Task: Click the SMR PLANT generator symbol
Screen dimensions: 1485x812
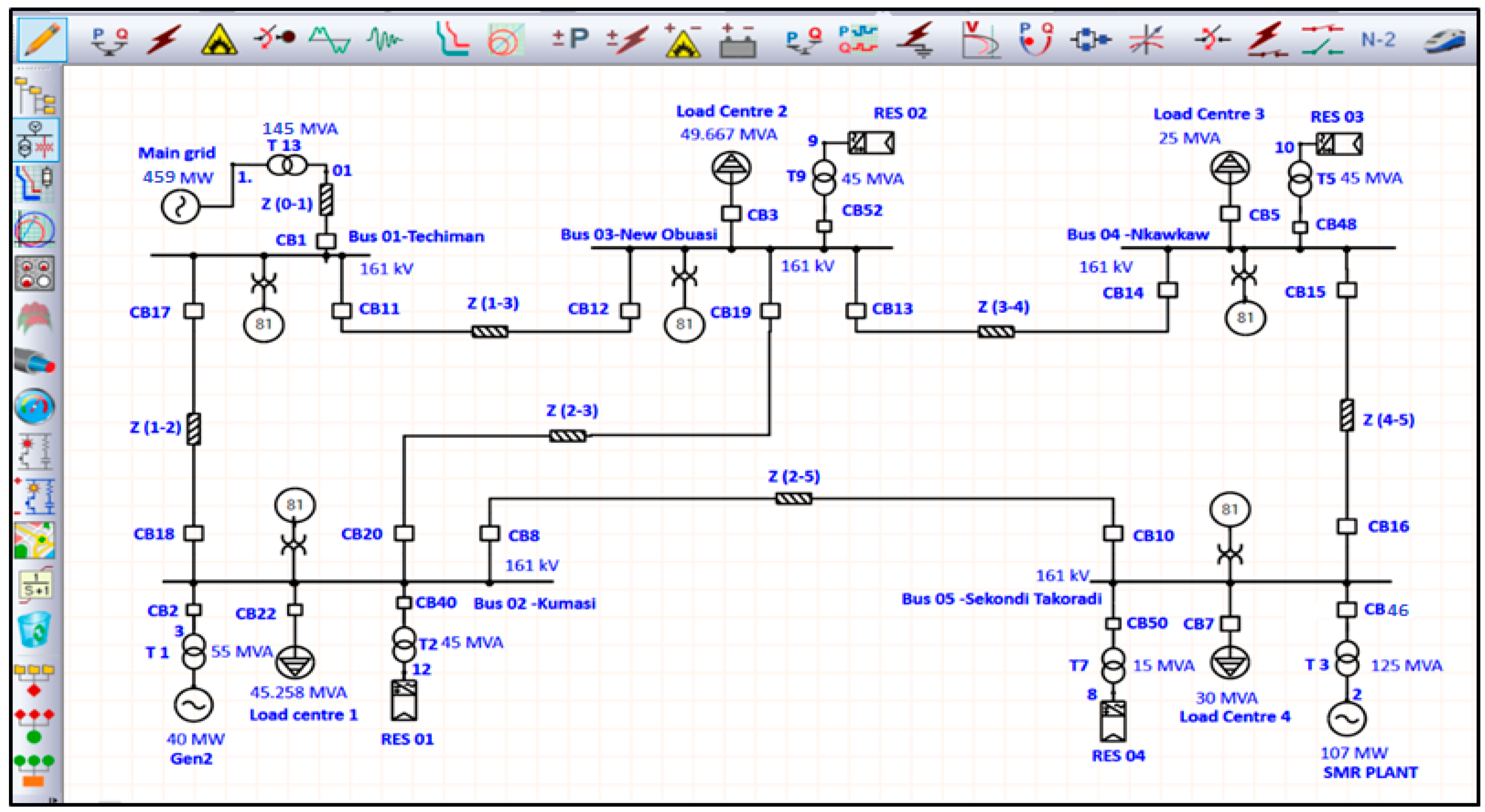Action: pyautogui.click(x=1347, y=718)
